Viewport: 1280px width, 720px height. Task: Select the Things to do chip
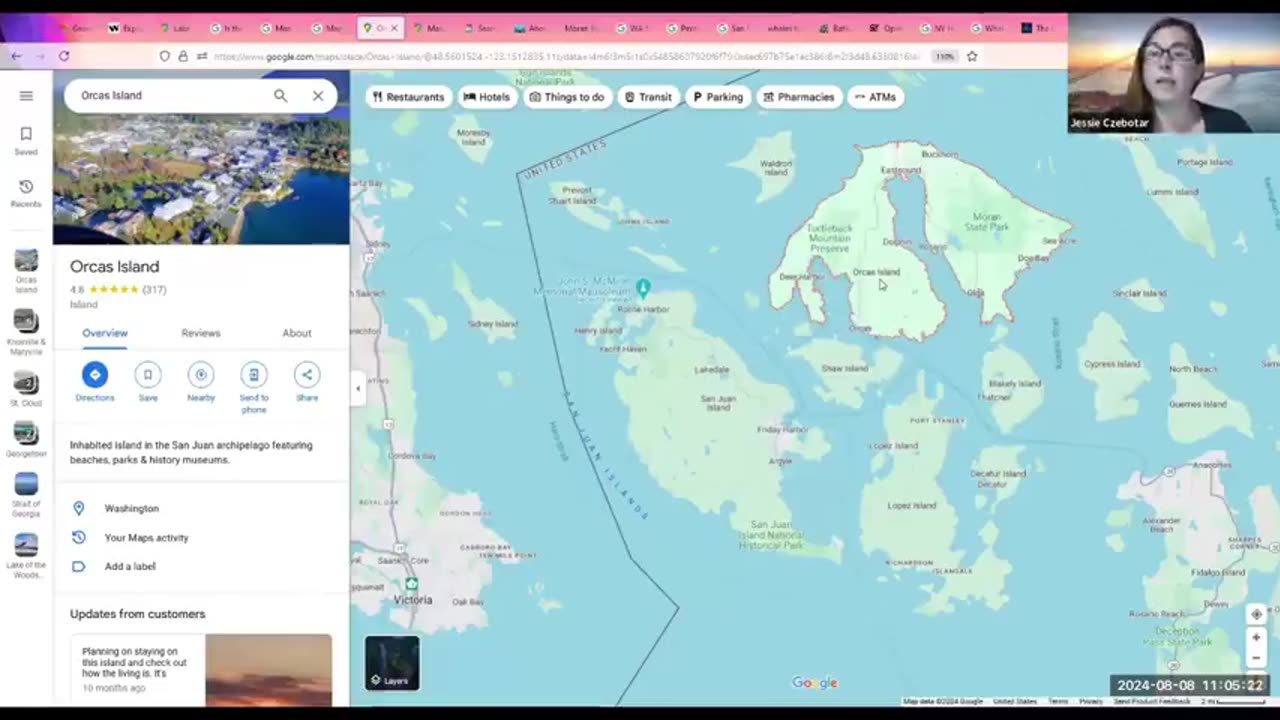click(x=567, y=97)
